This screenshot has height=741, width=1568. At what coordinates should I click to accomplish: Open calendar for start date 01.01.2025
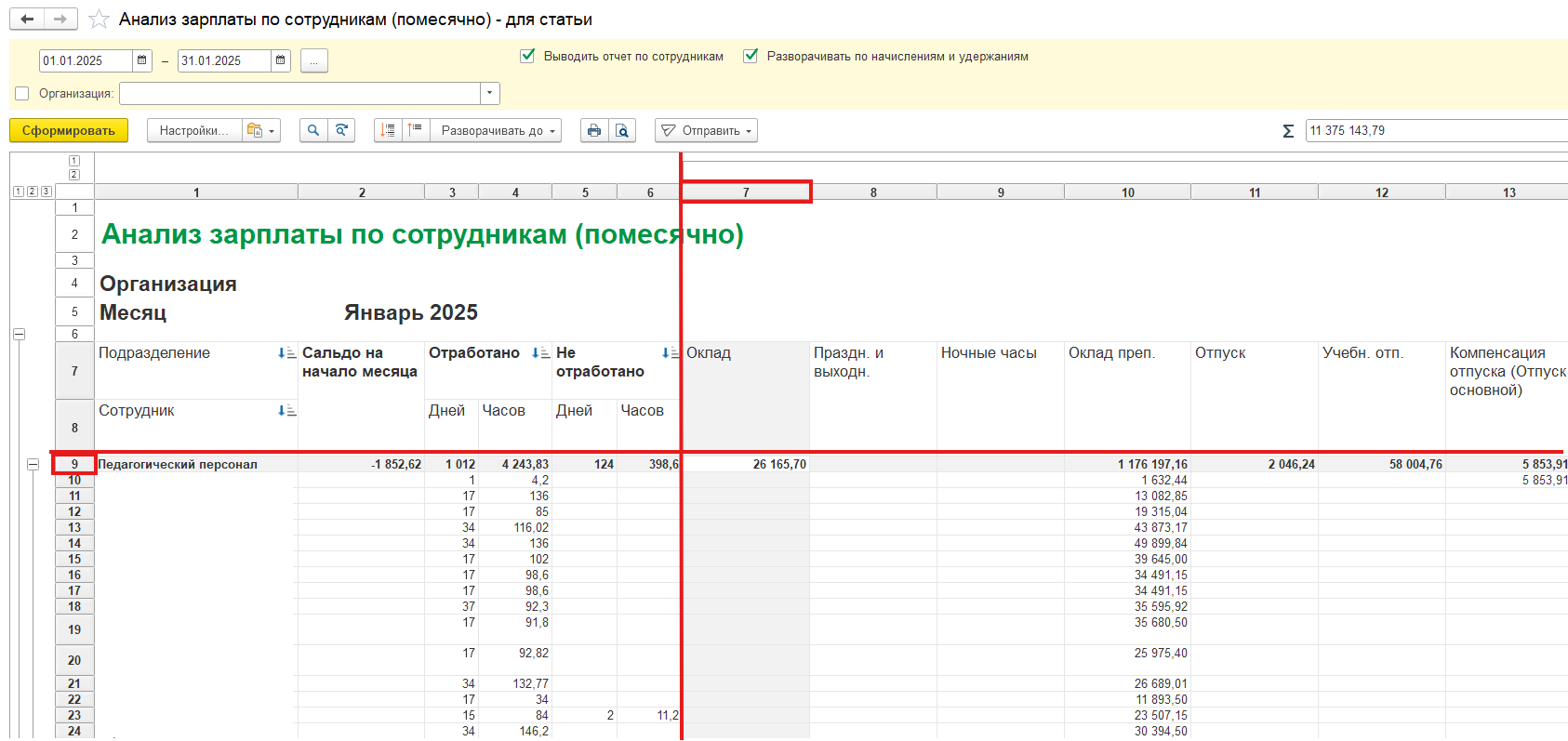tap(141, 60)
